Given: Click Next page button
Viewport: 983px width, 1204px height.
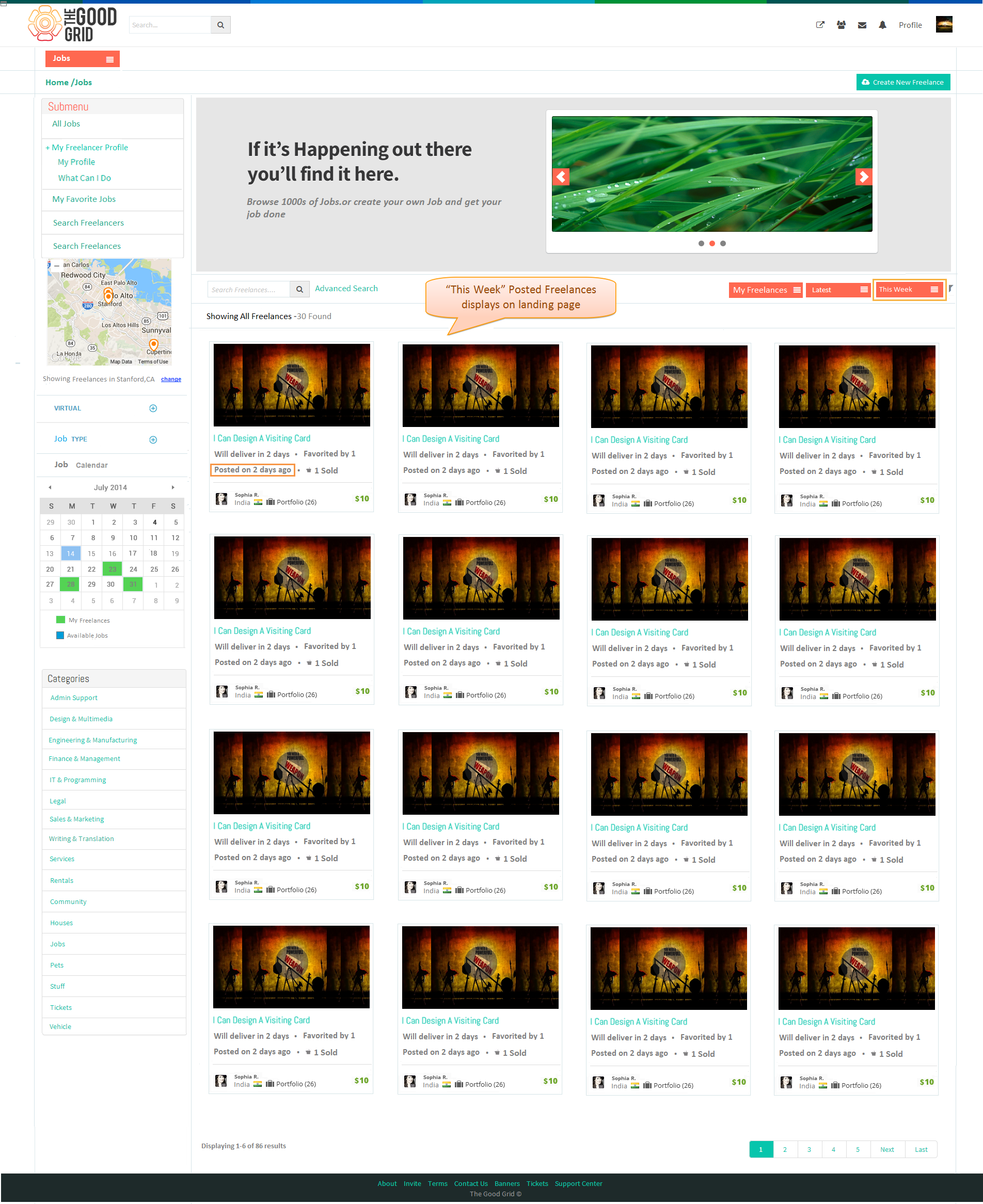Looking at the screenshot, I should [x=887, y=1150].
